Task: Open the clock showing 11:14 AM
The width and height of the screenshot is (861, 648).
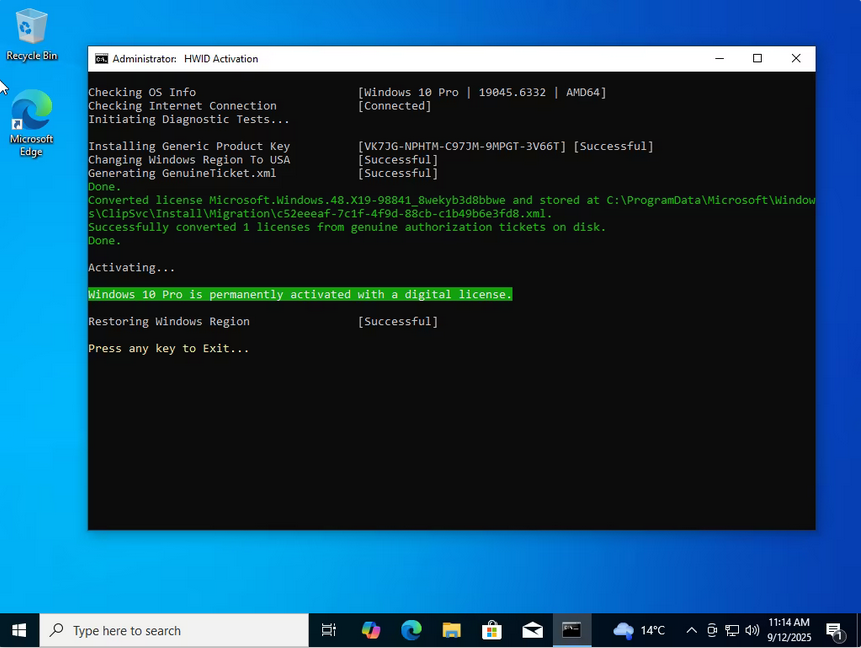Action: [x=789, y=630]
